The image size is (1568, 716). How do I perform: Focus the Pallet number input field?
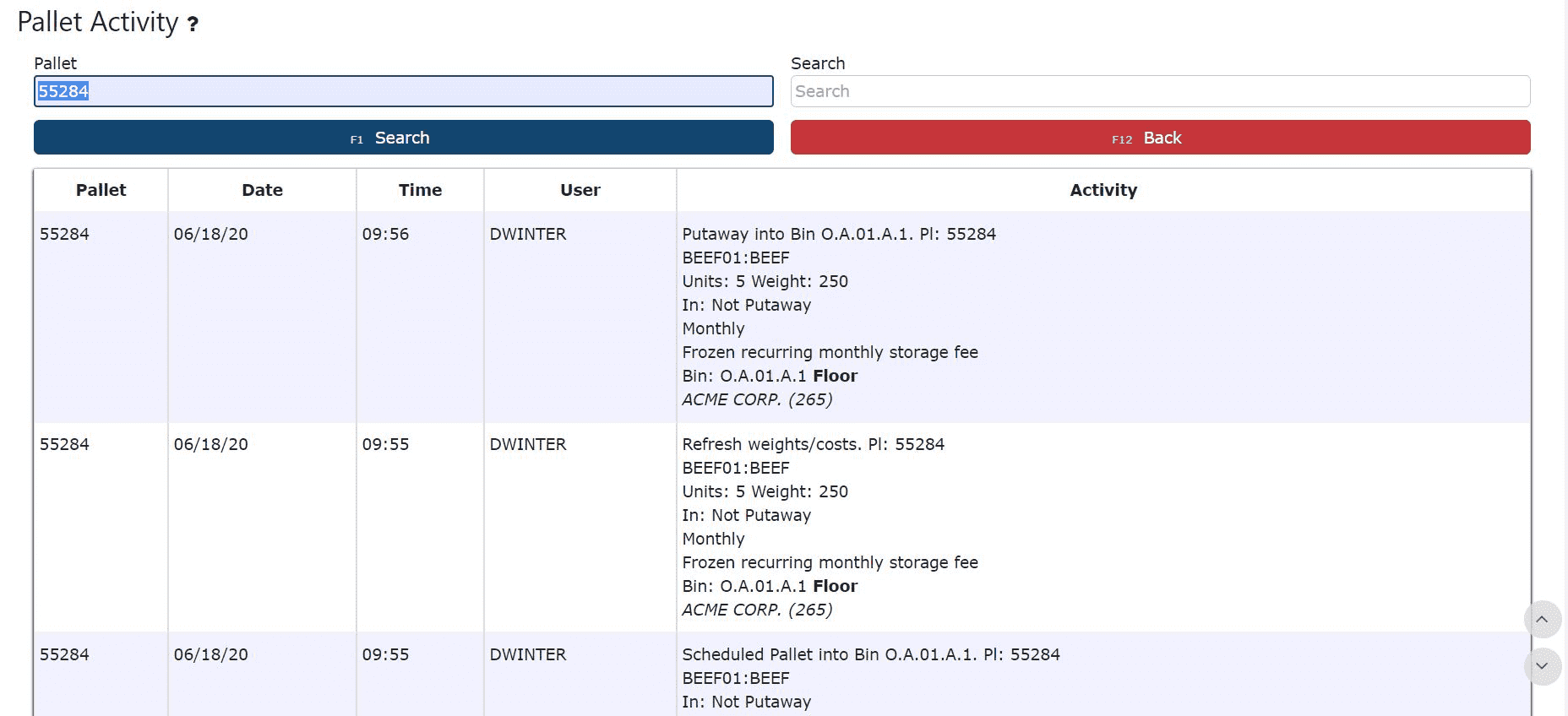[x=403, y=91]
